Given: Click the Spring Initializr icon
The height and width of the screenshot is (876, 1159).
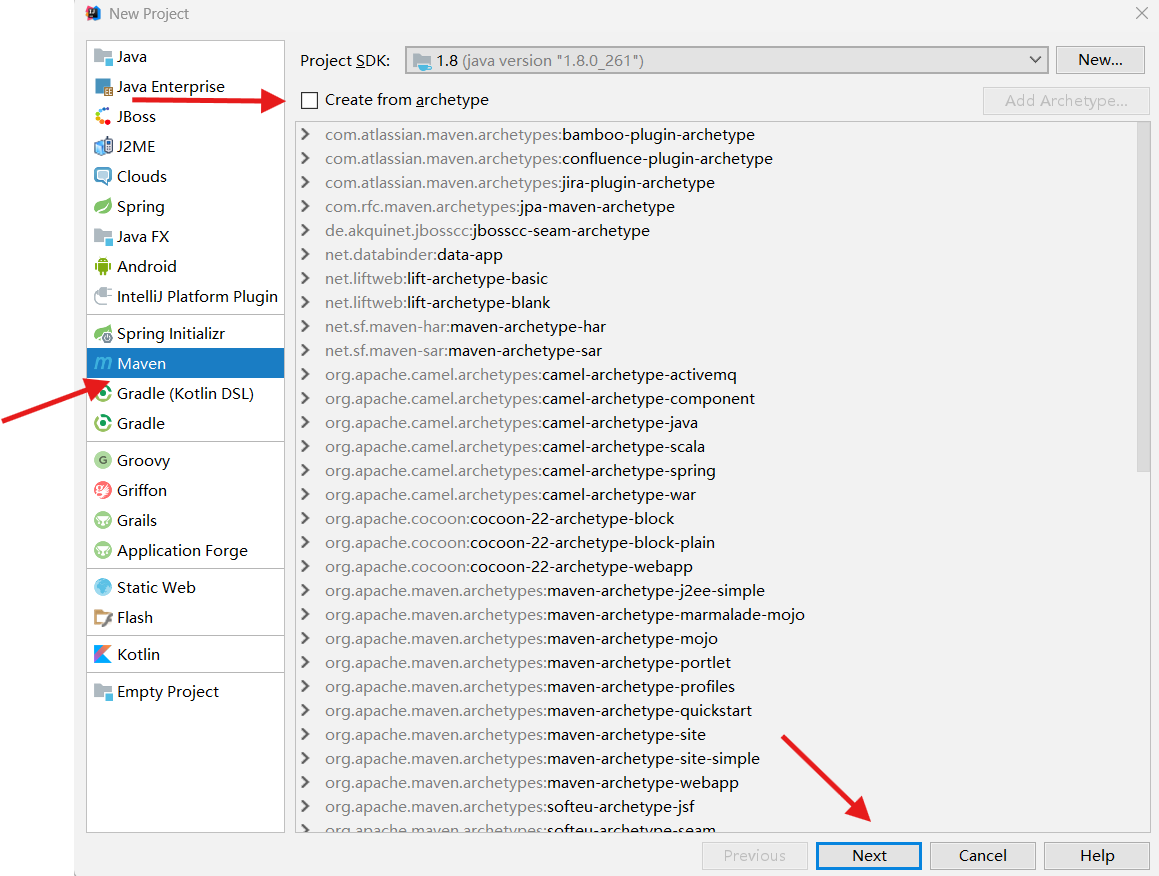Looking at the screenshot, I should [x=103, y=334].
